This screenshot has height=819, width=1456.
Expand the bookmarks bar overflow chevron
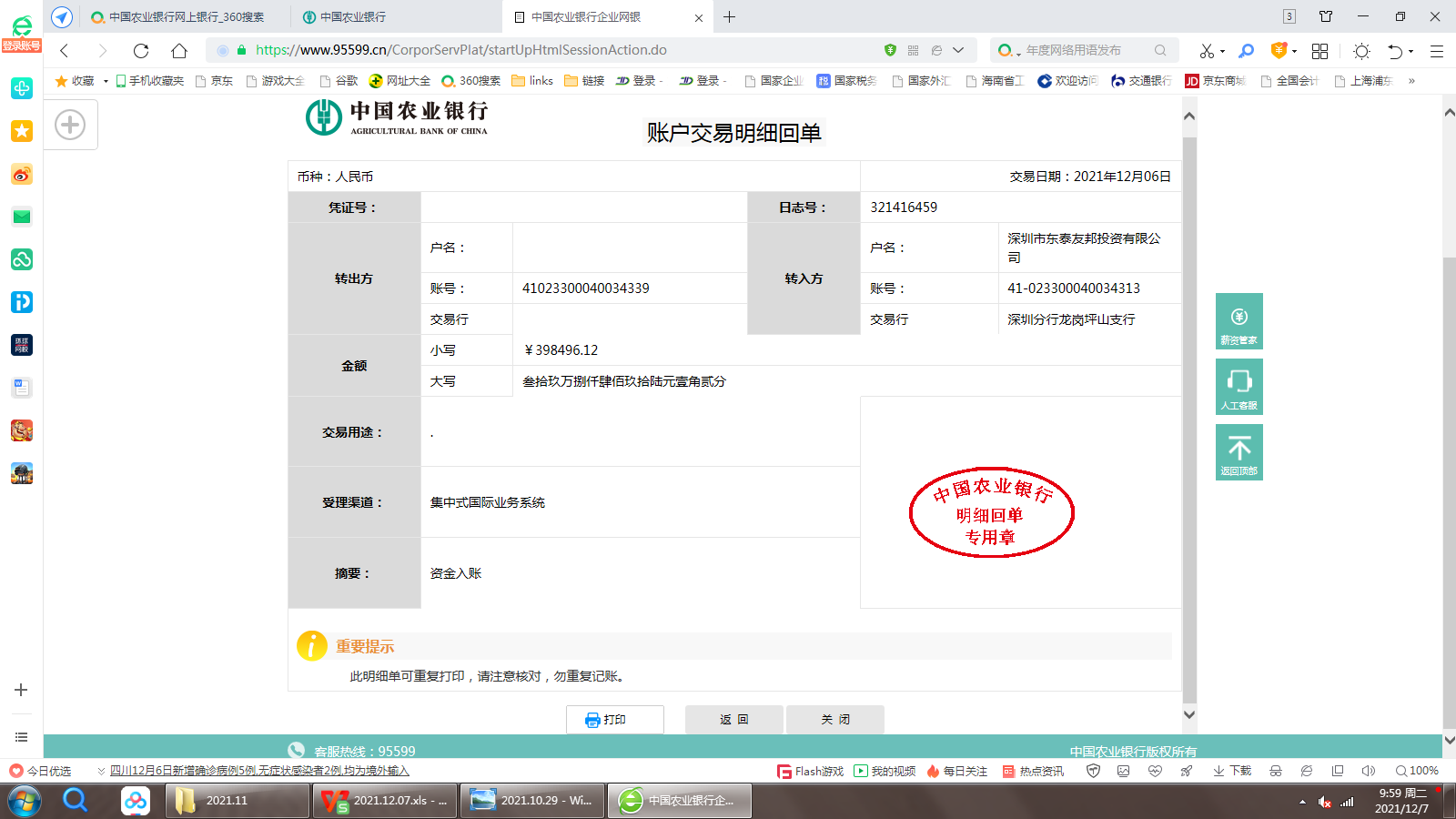1411,81
